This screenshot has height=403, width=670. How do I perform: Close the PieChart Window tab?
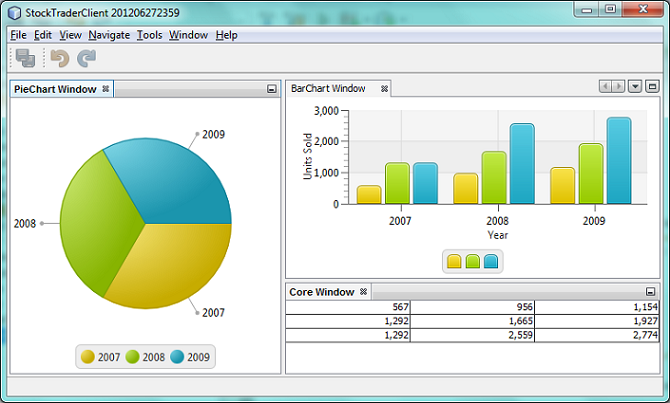pyautogui.click(x=106, y=89)
